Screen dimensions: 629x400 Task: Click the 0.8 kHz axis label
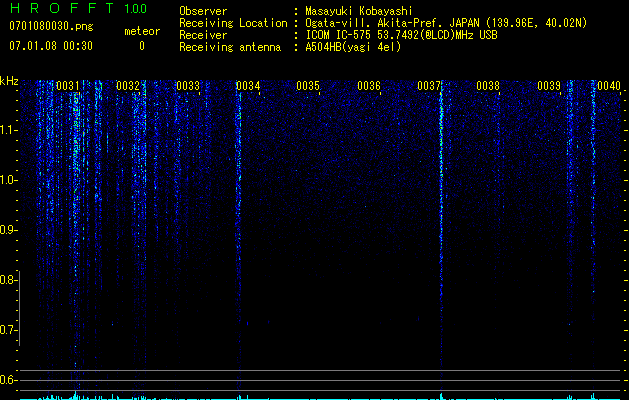[x=8, y=280]
